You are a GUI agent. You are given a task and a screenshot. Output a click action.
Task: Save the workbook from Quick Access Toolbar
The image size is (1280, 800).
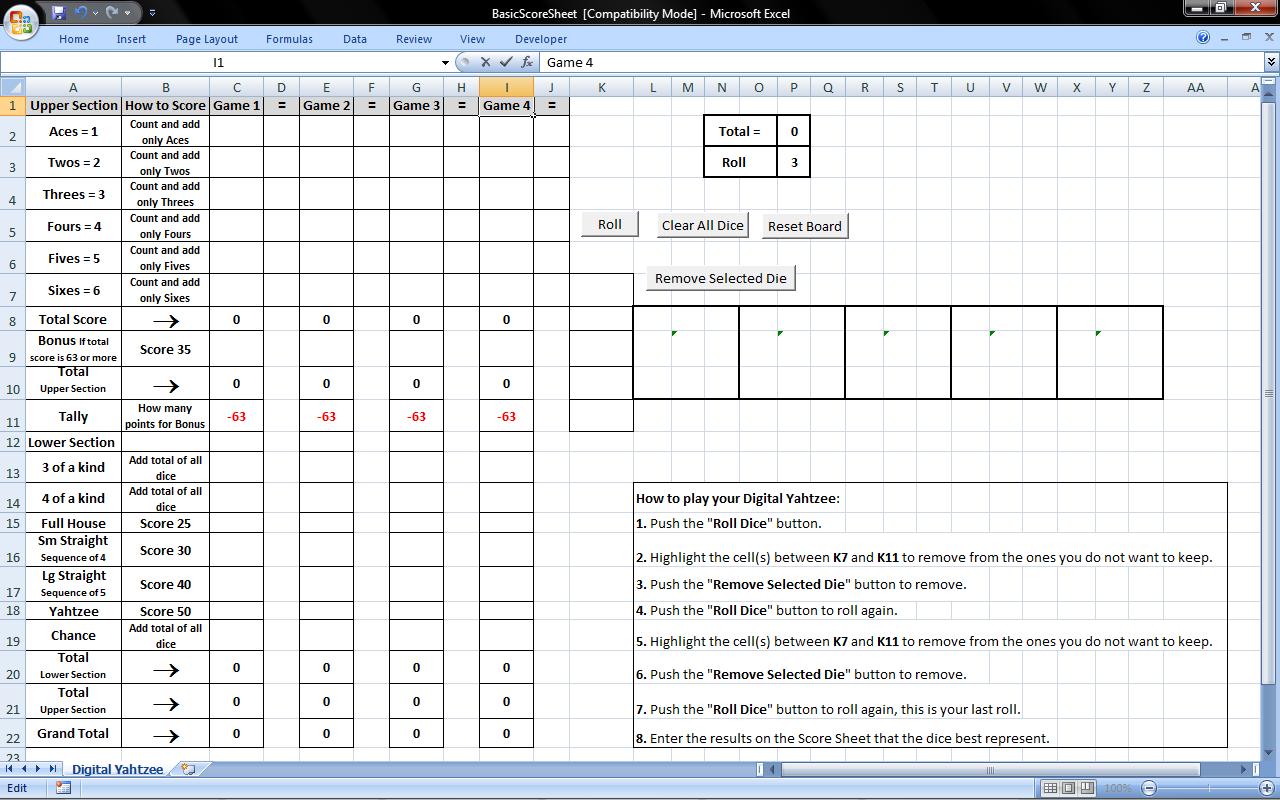coord(58,13)
